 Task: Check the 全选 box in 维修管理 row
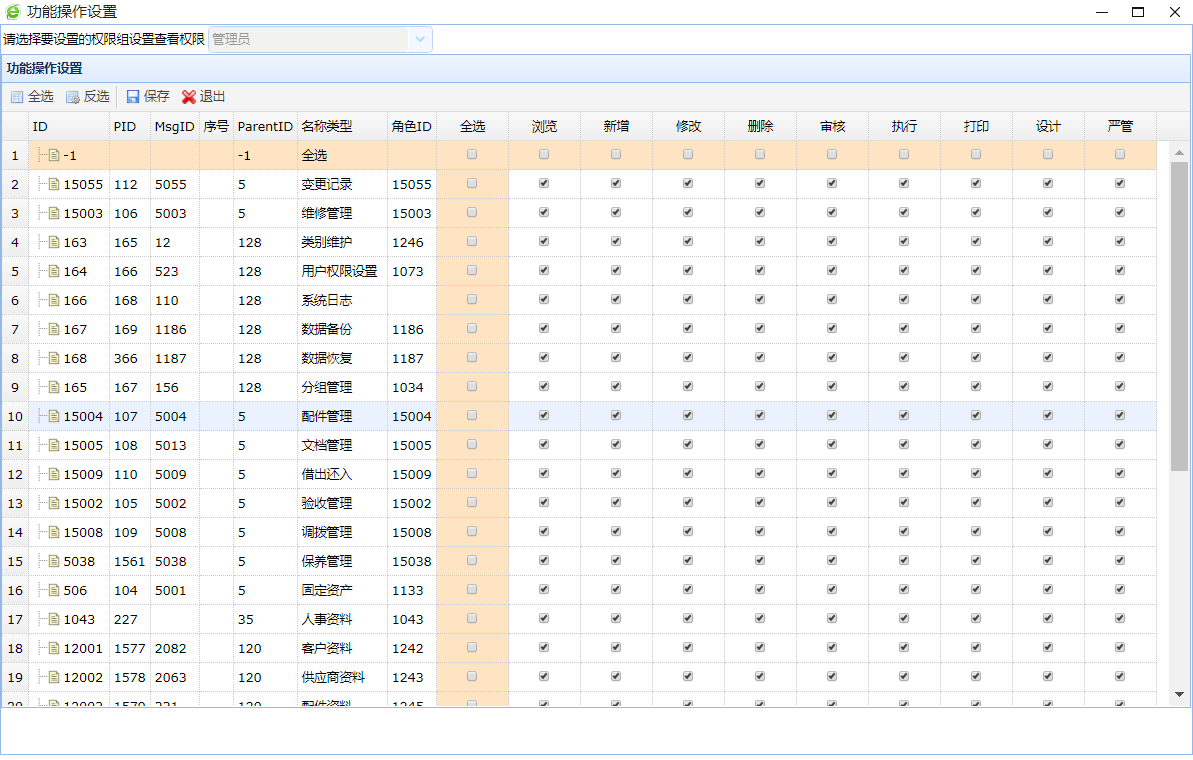tap(472, 213)
